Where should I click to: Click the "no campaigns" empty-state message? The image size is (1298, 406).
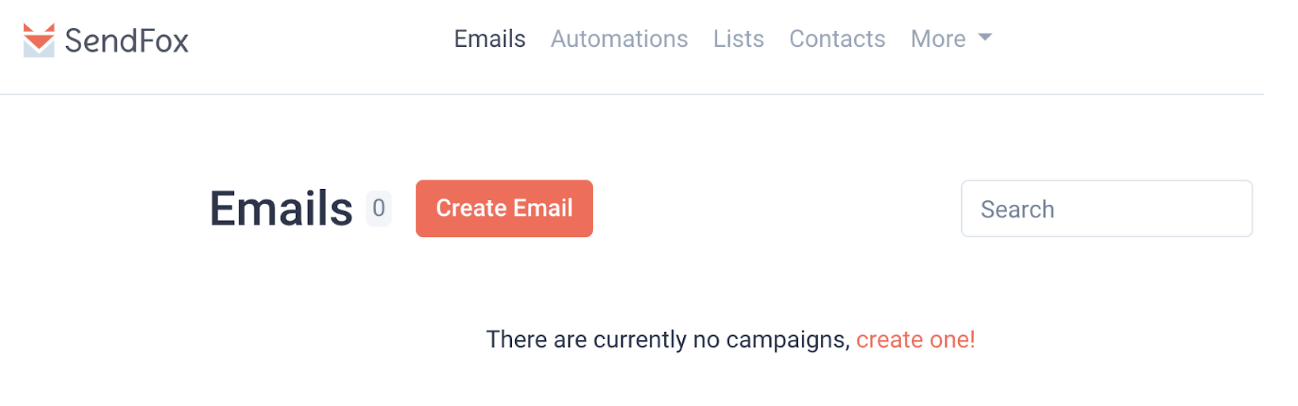(x=667, y=340)
